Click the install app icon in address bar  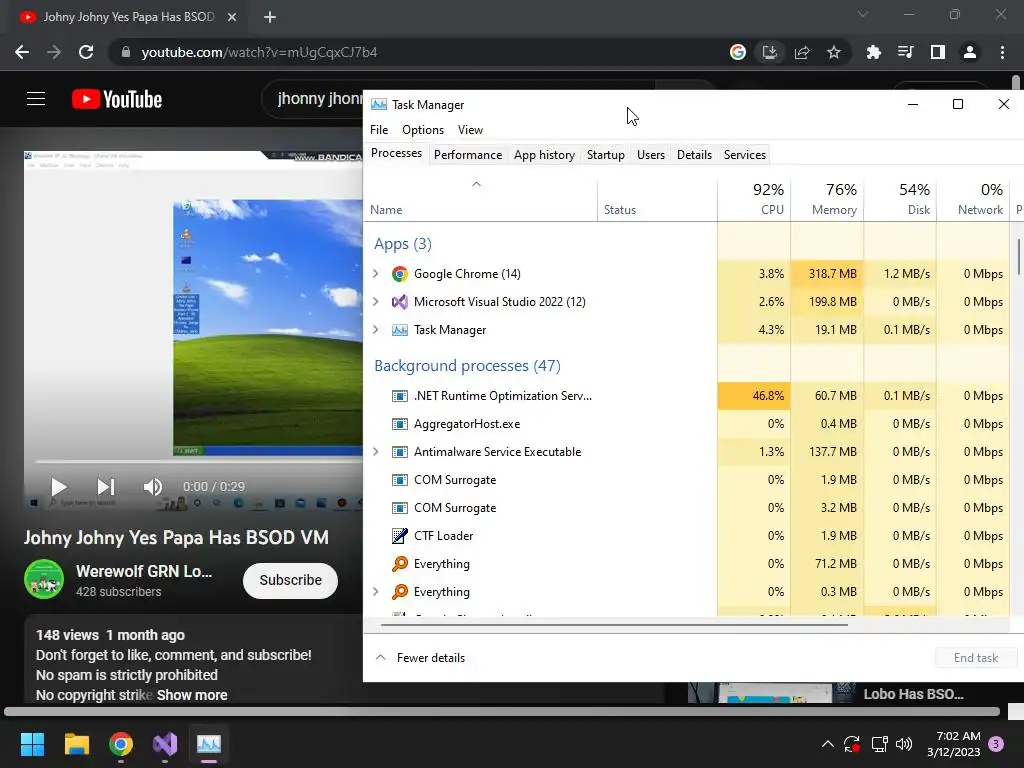tap(770, 52)
